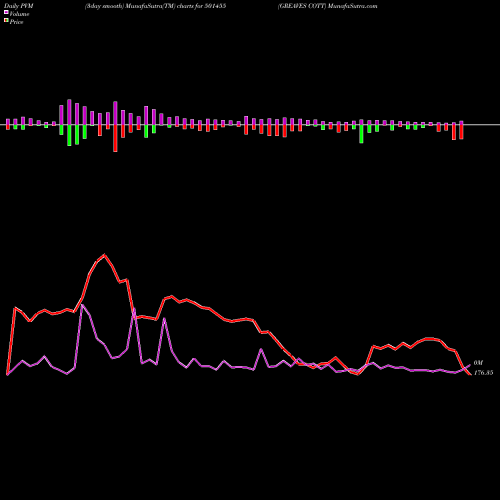Image resolution: width=500 pixels, height=500 pixels.
Task: Select the 'Price' legend label
Action: point(16,22)
